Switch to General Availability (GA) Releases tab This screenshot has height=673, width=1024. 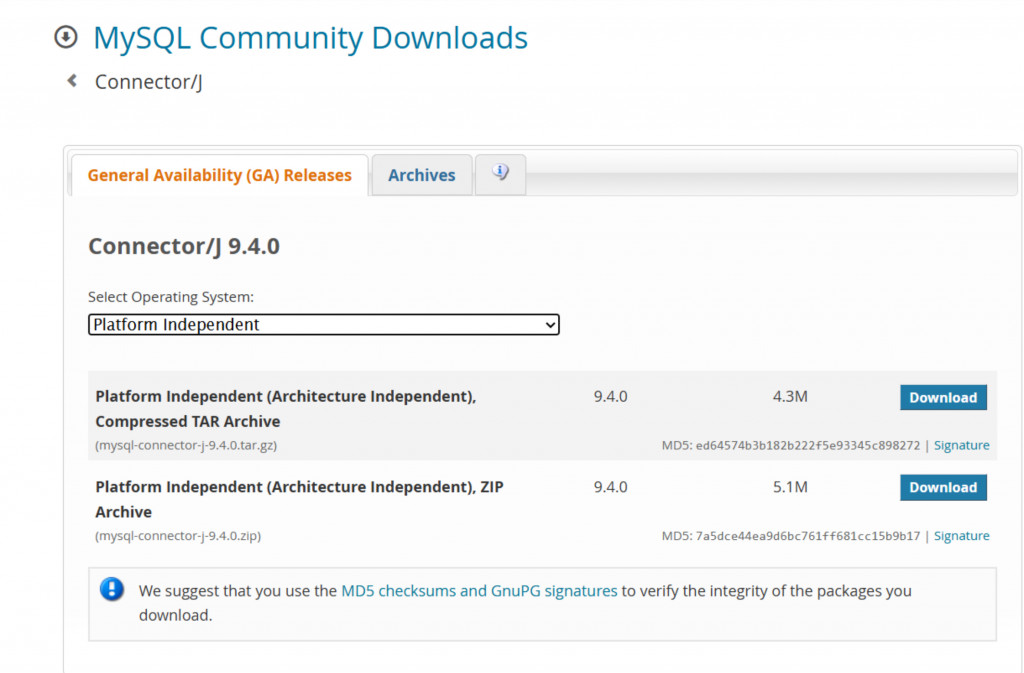click(219, 175)
